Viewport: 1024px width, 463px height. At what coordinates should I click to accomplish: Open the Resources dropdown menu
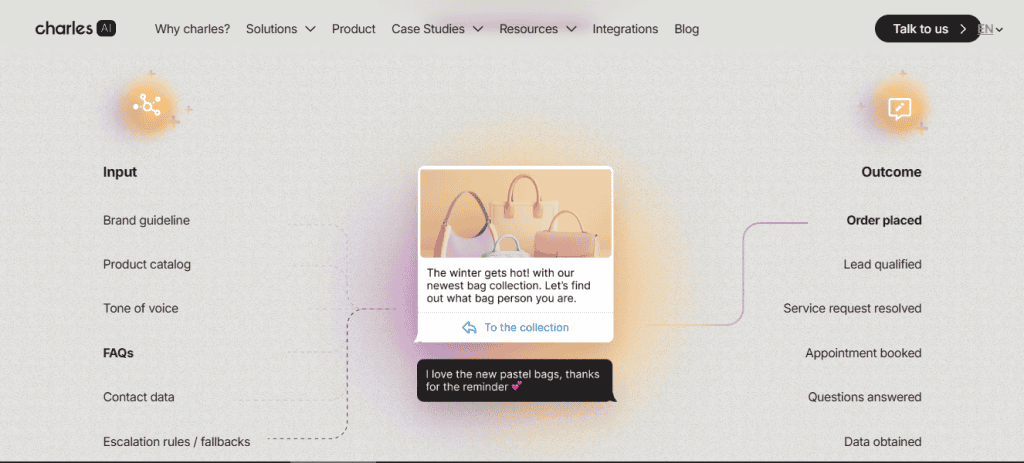pyautogui.click(x=538, y=29)
